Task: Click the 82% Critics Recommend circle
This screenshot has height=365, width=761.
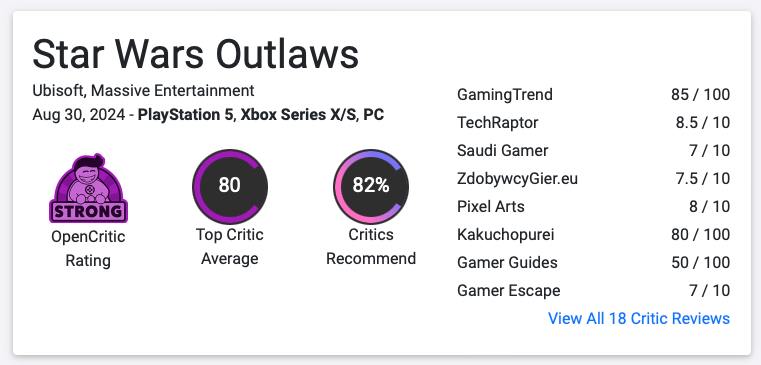Action: 371,186
